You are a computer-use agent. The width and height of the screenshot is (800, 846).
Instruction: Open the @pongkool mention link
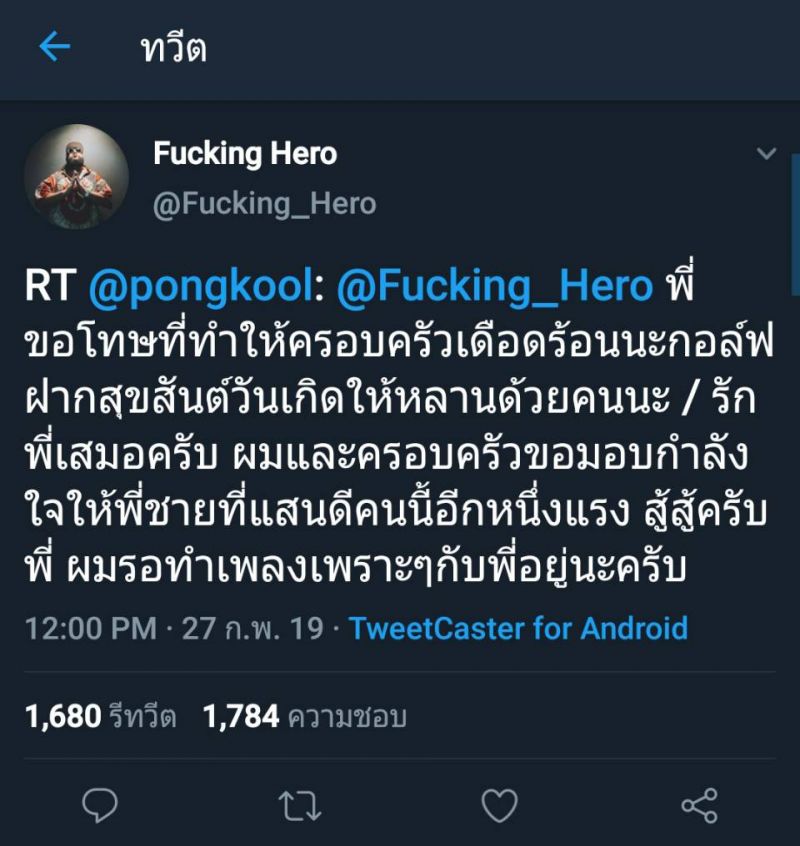(200, 287)
